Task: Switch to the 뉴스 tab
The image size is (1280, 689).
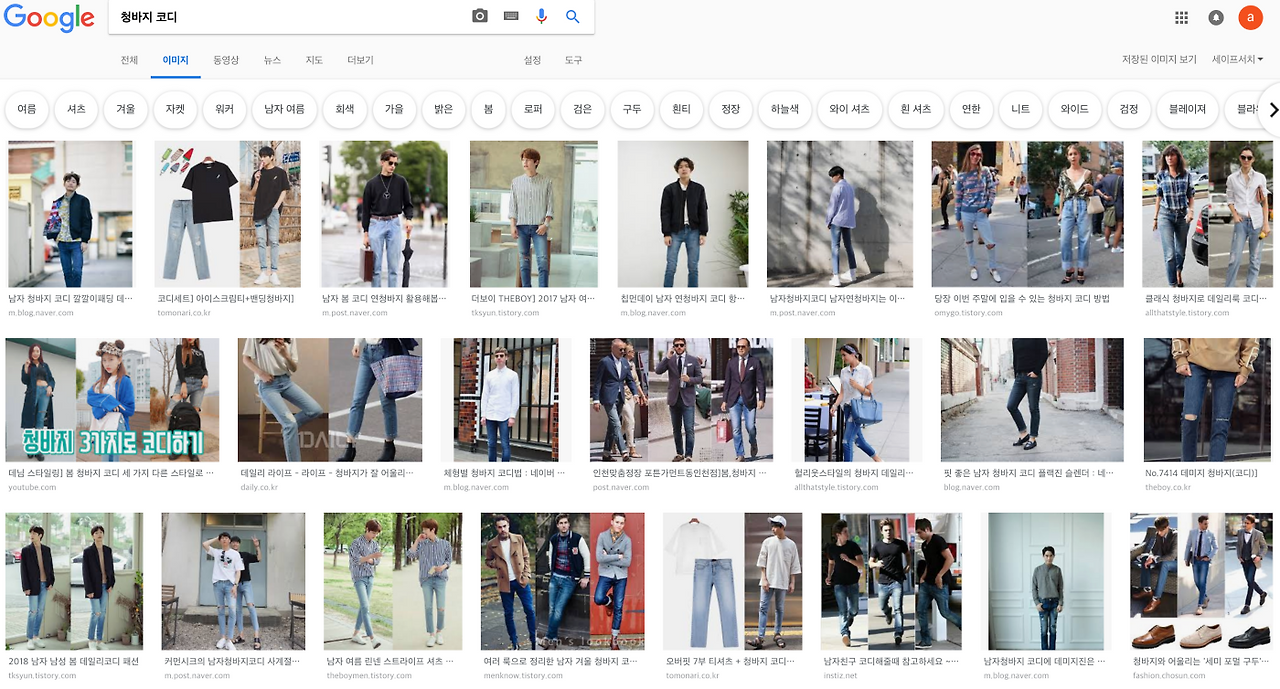Action: tap(272, 60)
